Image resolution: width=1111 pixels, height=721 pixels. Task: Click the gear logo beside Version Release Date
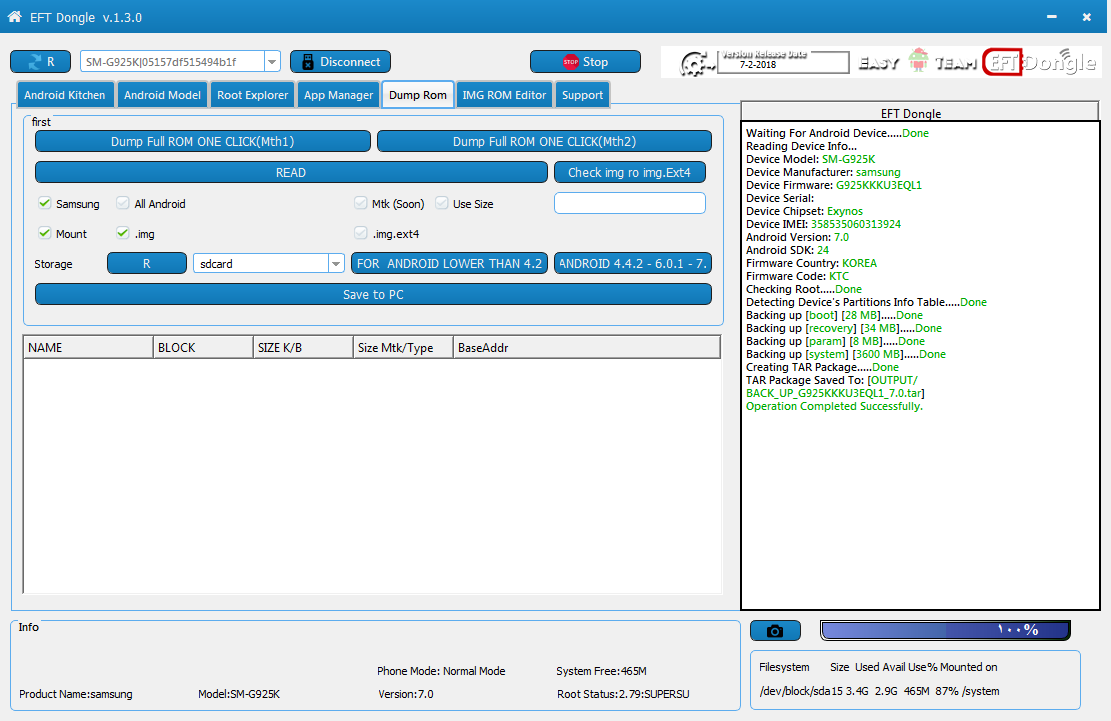click(697, 64)
